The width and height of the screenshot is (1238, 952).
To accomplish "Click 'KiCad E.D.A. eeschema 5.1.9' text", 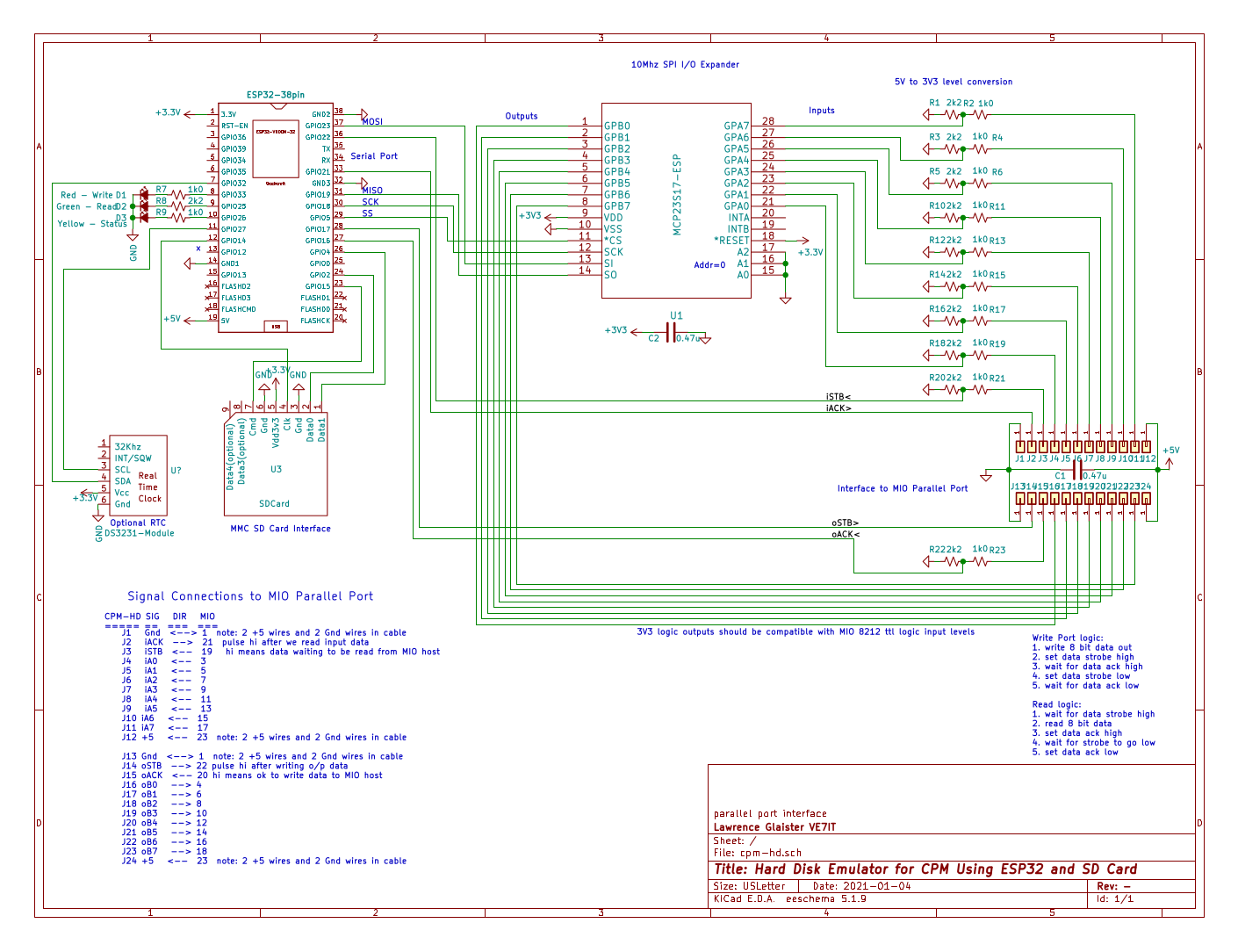I will pos(789,898).
